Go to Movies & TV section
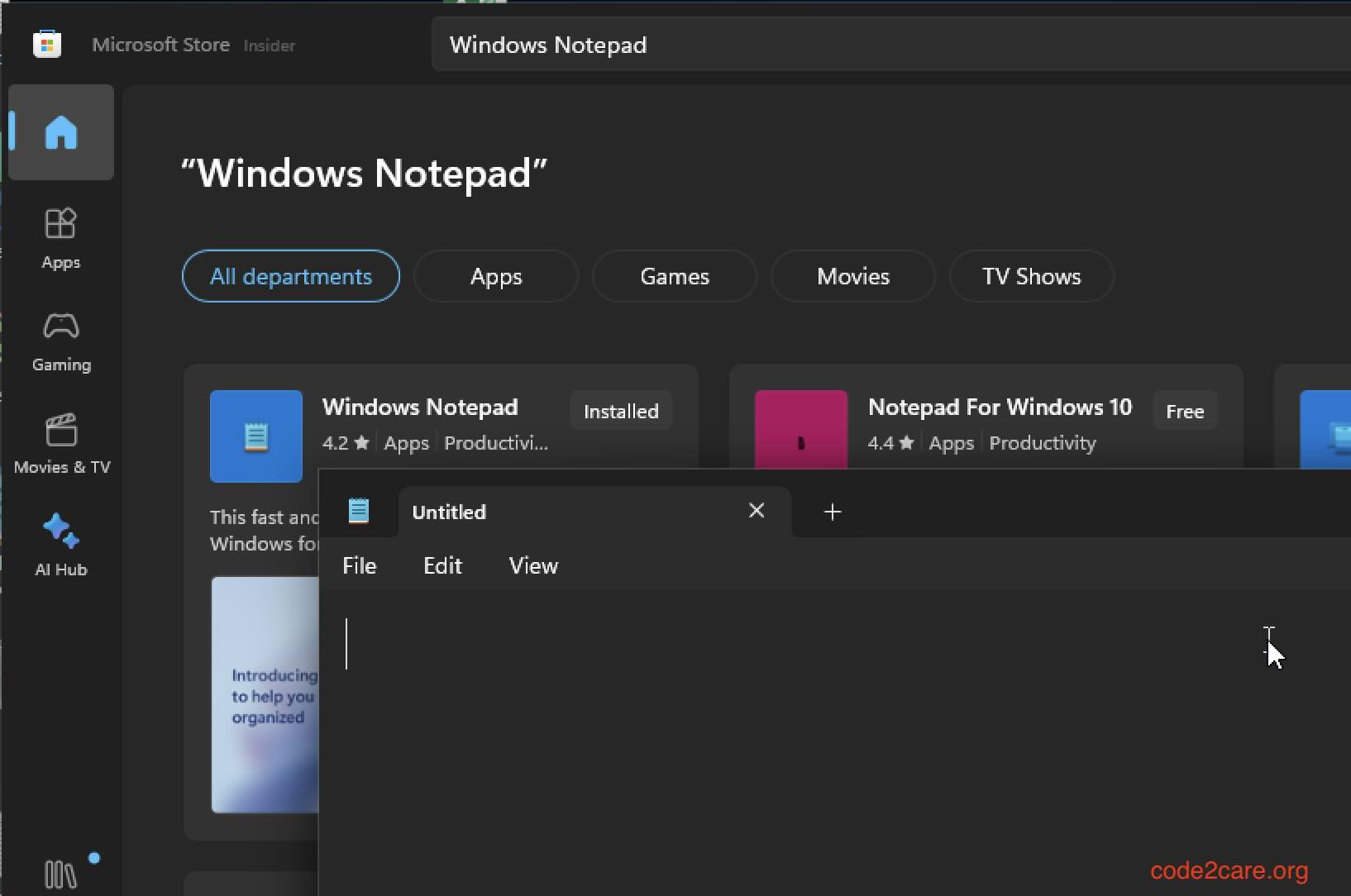 point(60,443)
